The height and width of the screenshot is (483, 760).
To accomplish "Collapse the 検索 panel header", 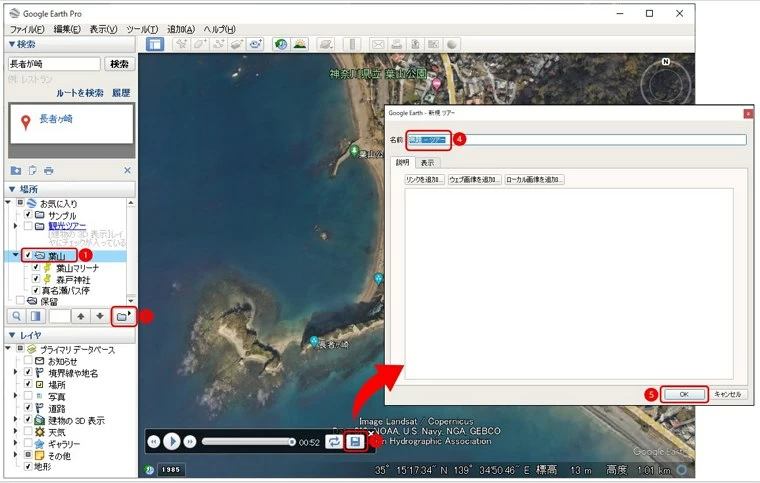I will click(70, 44).
